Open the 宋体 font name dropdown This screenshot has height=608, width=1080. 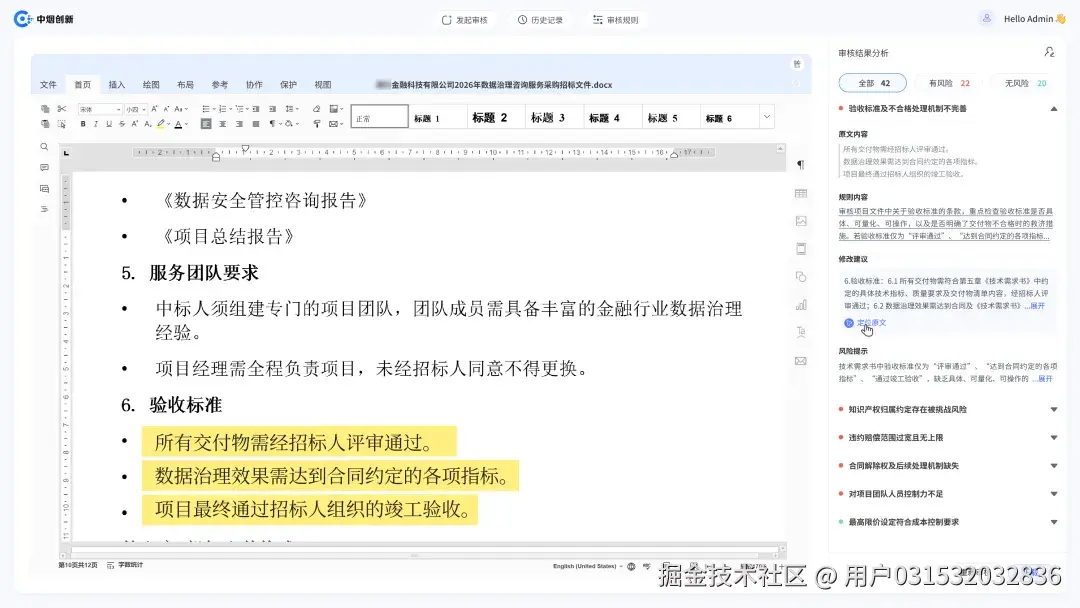98,108
